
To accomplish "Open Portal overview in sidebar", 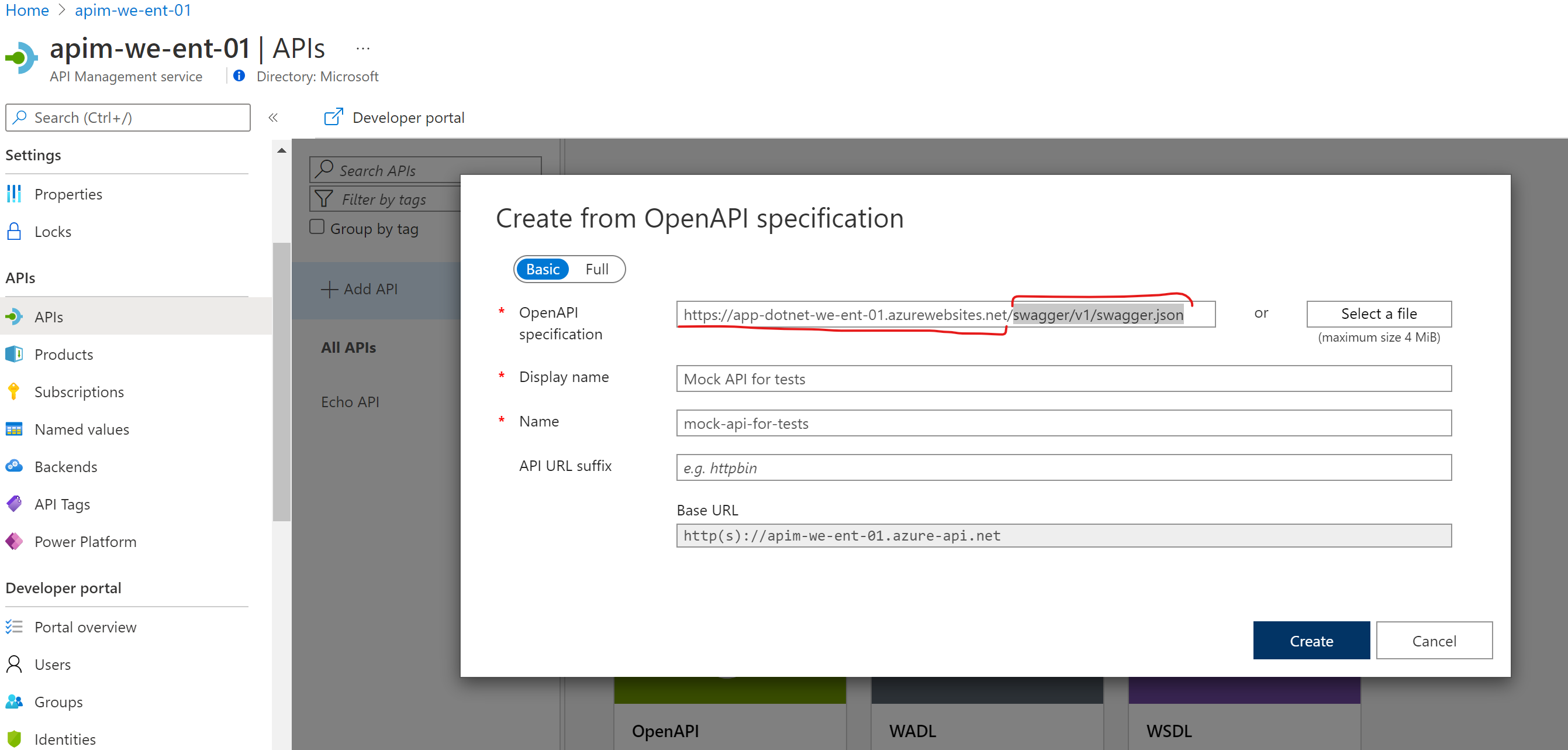I will [x=85, y=627].
